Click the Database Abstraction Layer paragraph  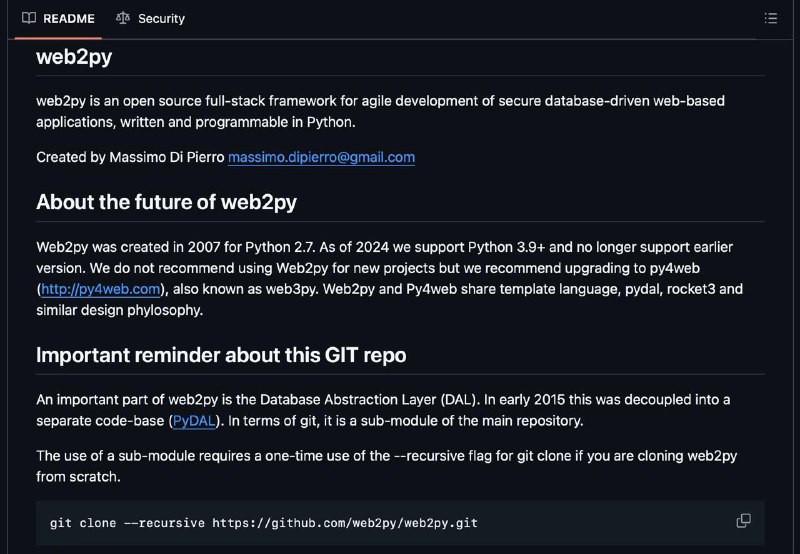pos(383,410)
